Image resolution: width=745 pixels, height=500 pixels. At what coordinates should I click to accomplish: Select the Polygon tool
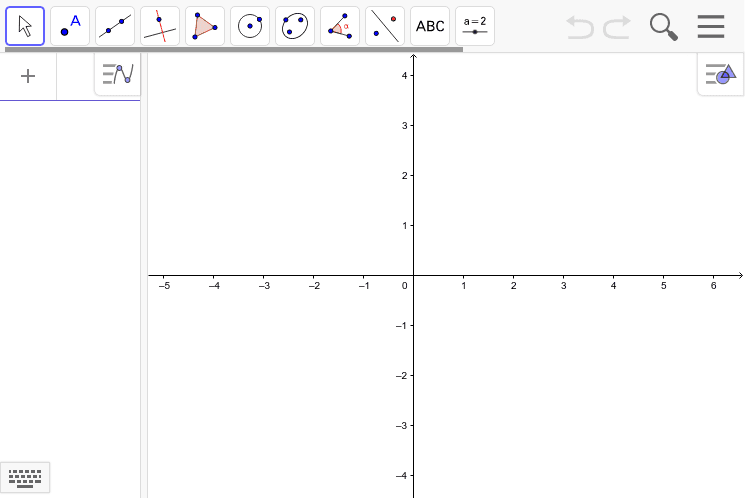205,26
